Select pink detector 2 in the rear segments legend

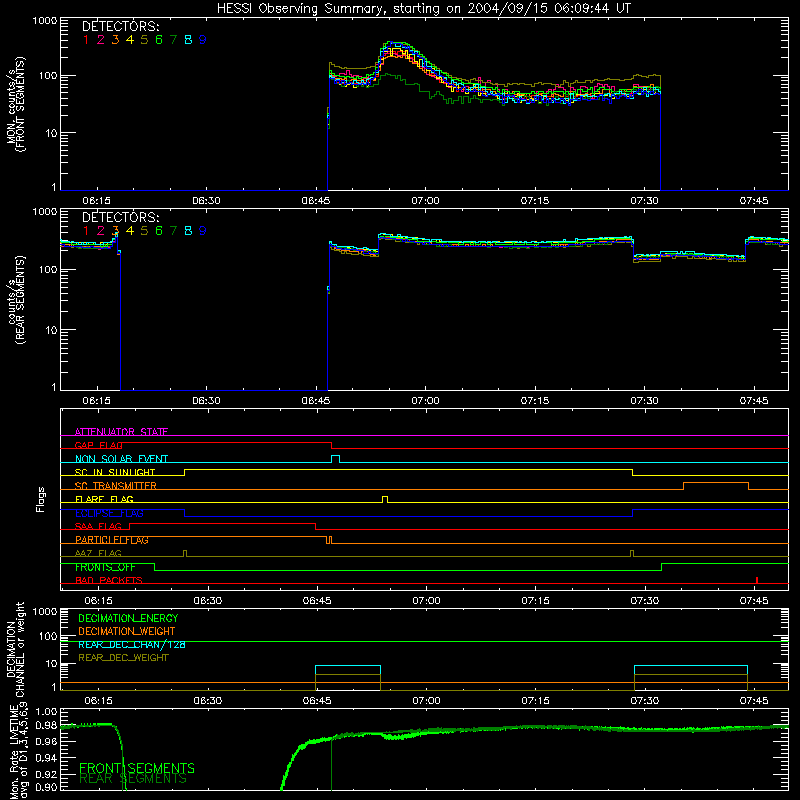pos(101,231)
